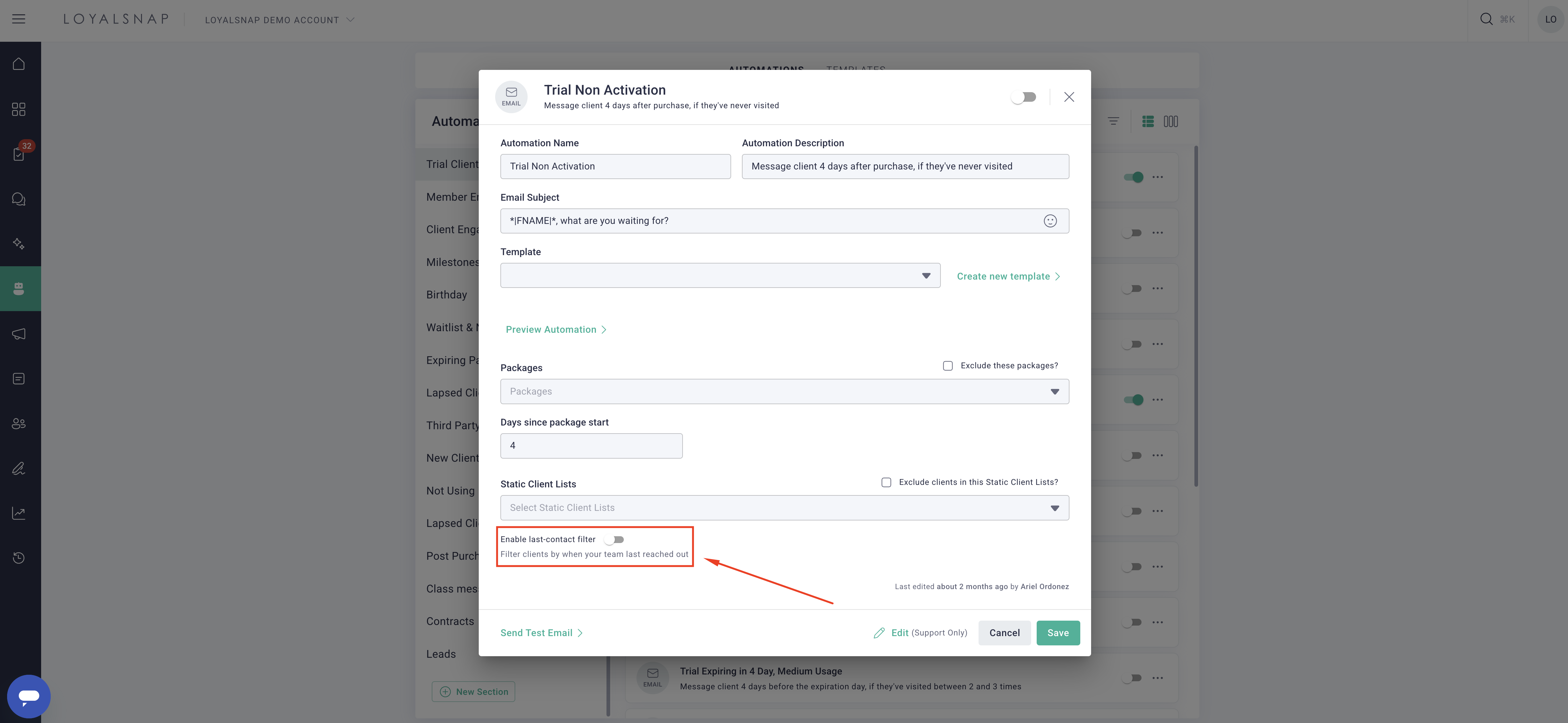Select the Post Purchase section
Image resolution: width=1568 pixels, height=723 pixels.
coord(452,556)
